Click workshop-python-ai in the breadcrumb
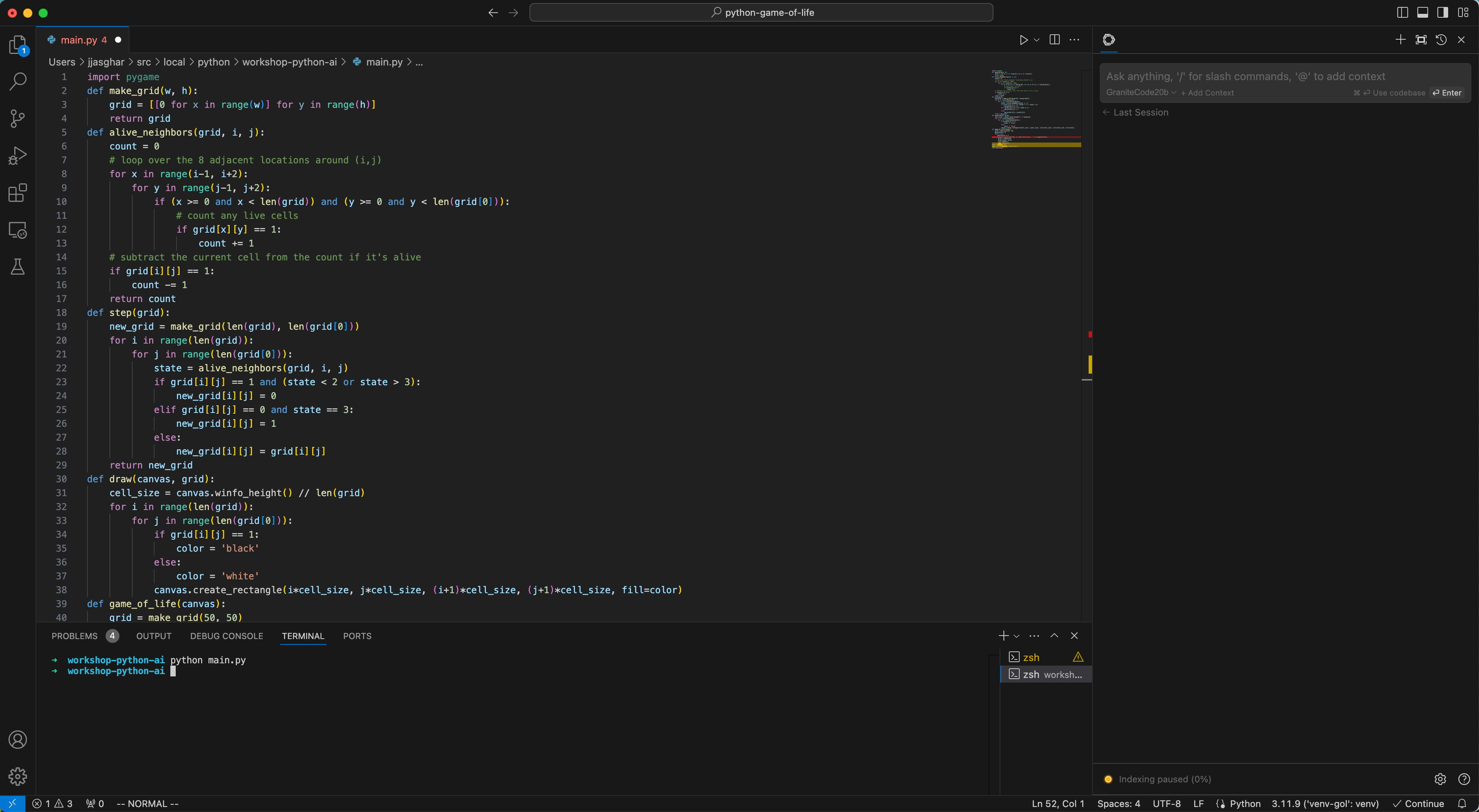The width and height of the screenshot is (1479, 812). click(x=289, y=62)
